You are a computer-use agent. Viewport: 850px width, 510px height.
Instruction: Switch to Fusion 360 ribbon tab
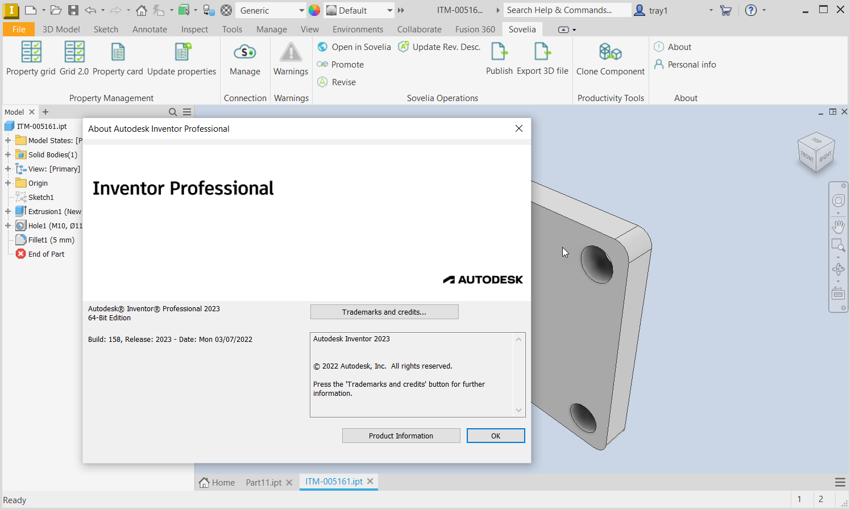[x=475, y=29]
